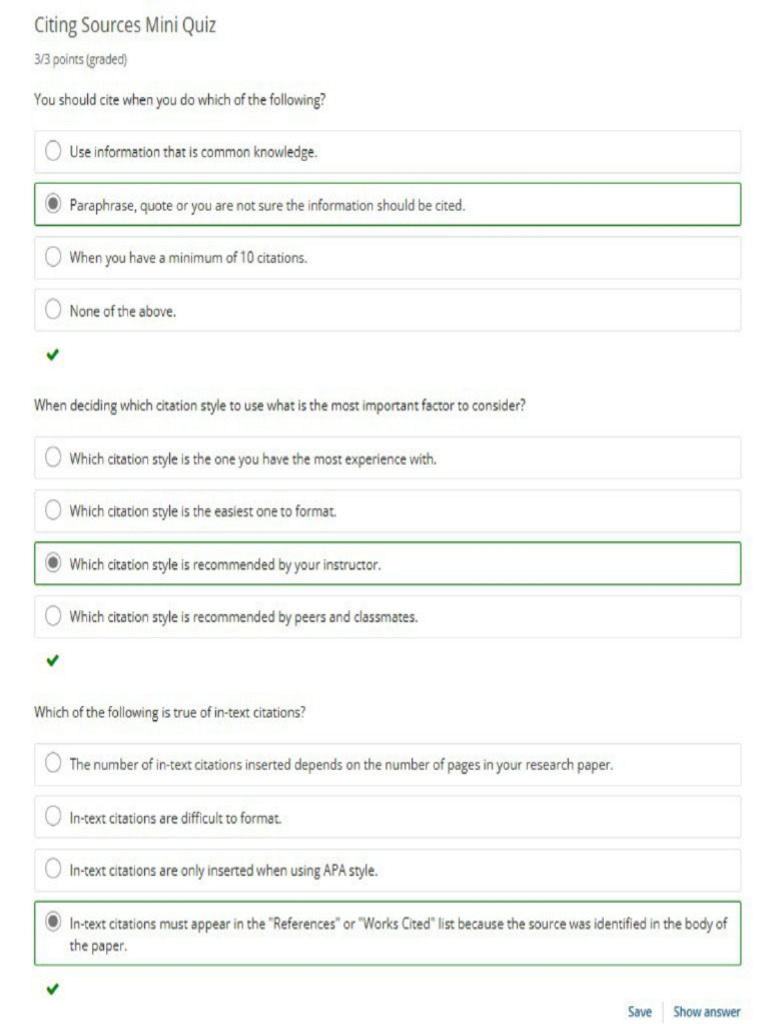This screenshot has height=1024, width=768.
Task: Select "None of the above" radio button
Action: (54, 311)
